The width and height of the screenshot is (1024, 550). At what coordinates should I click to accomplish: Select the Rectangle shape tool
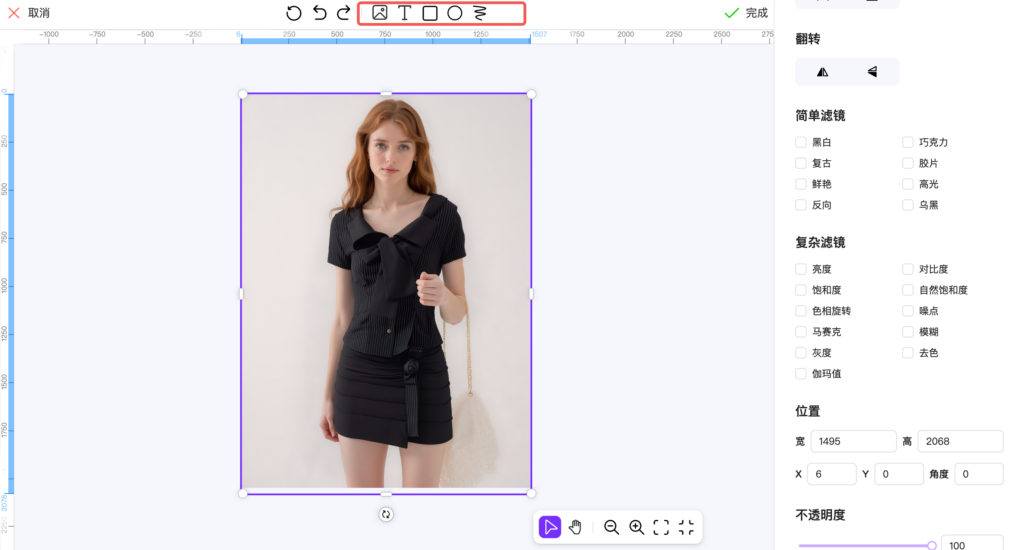(x=430, y=13)
